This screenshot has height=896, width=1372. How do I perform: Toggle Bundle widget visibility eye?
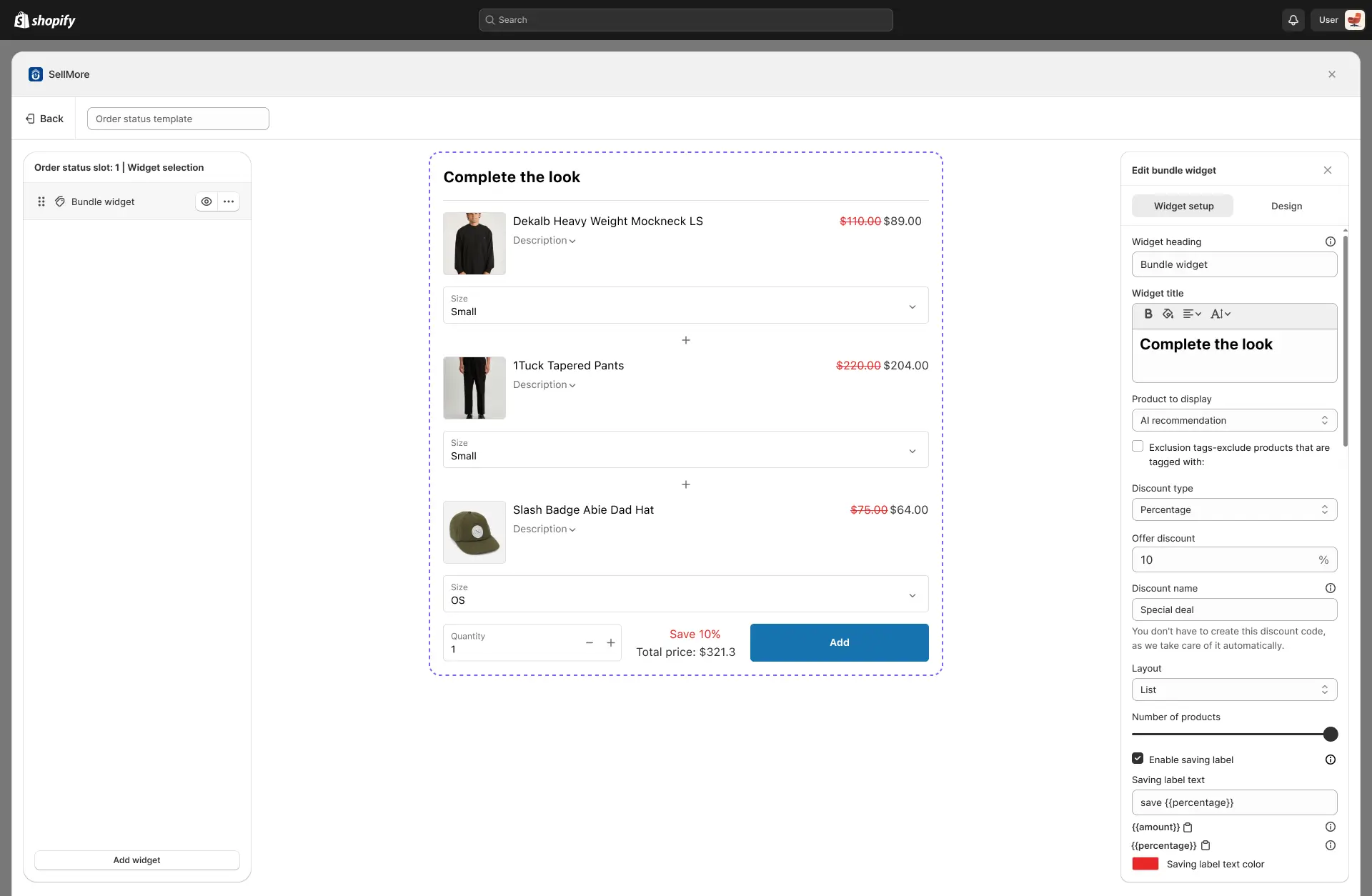(207, 201)
